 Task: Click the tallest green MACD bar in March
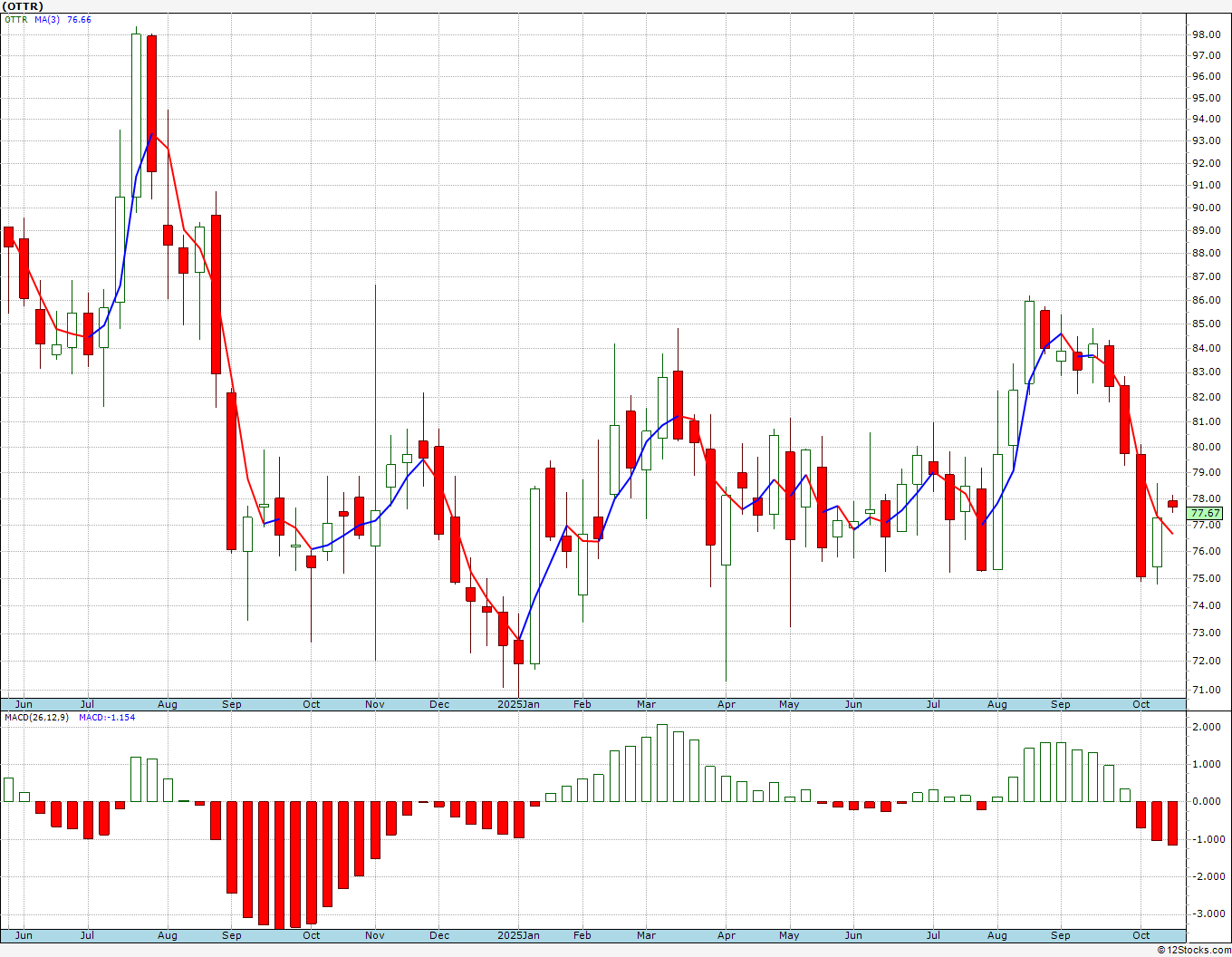click(x=662, y=763)
